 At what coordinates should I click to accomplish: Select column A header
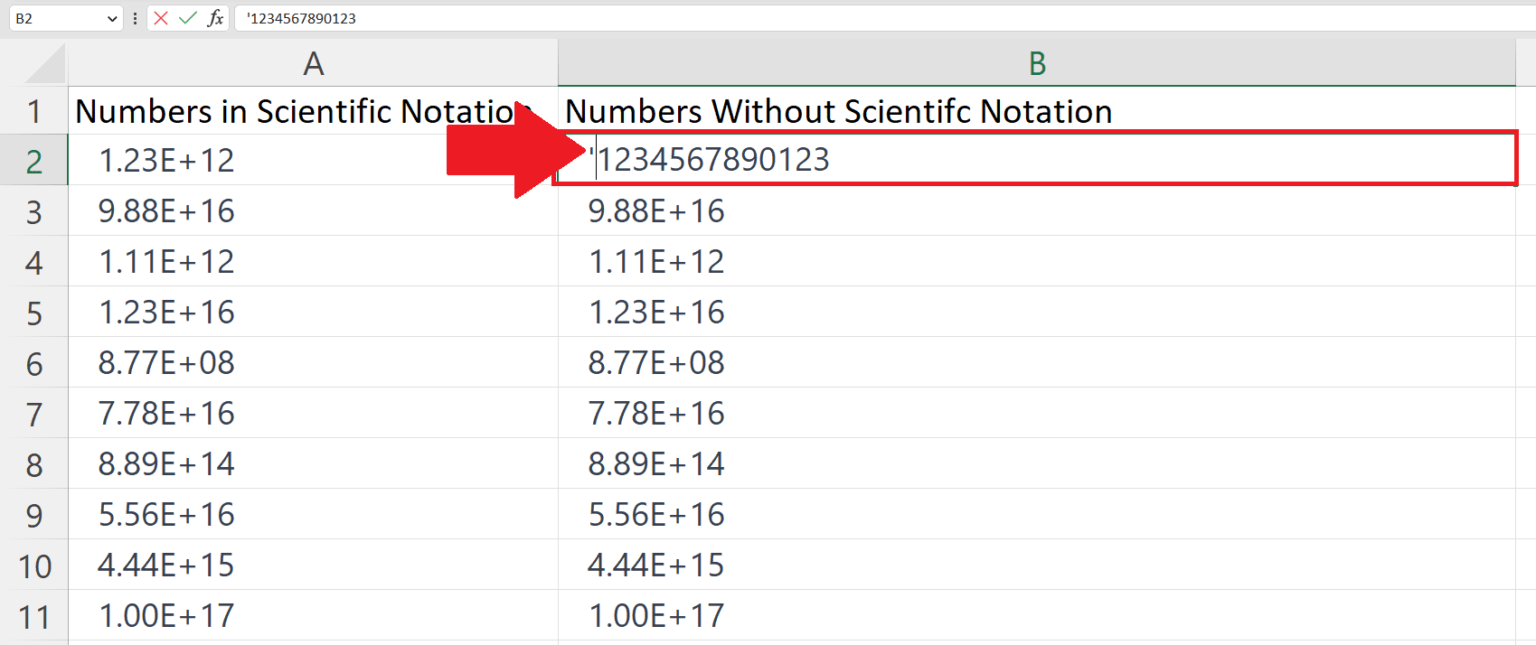(313, 62)
